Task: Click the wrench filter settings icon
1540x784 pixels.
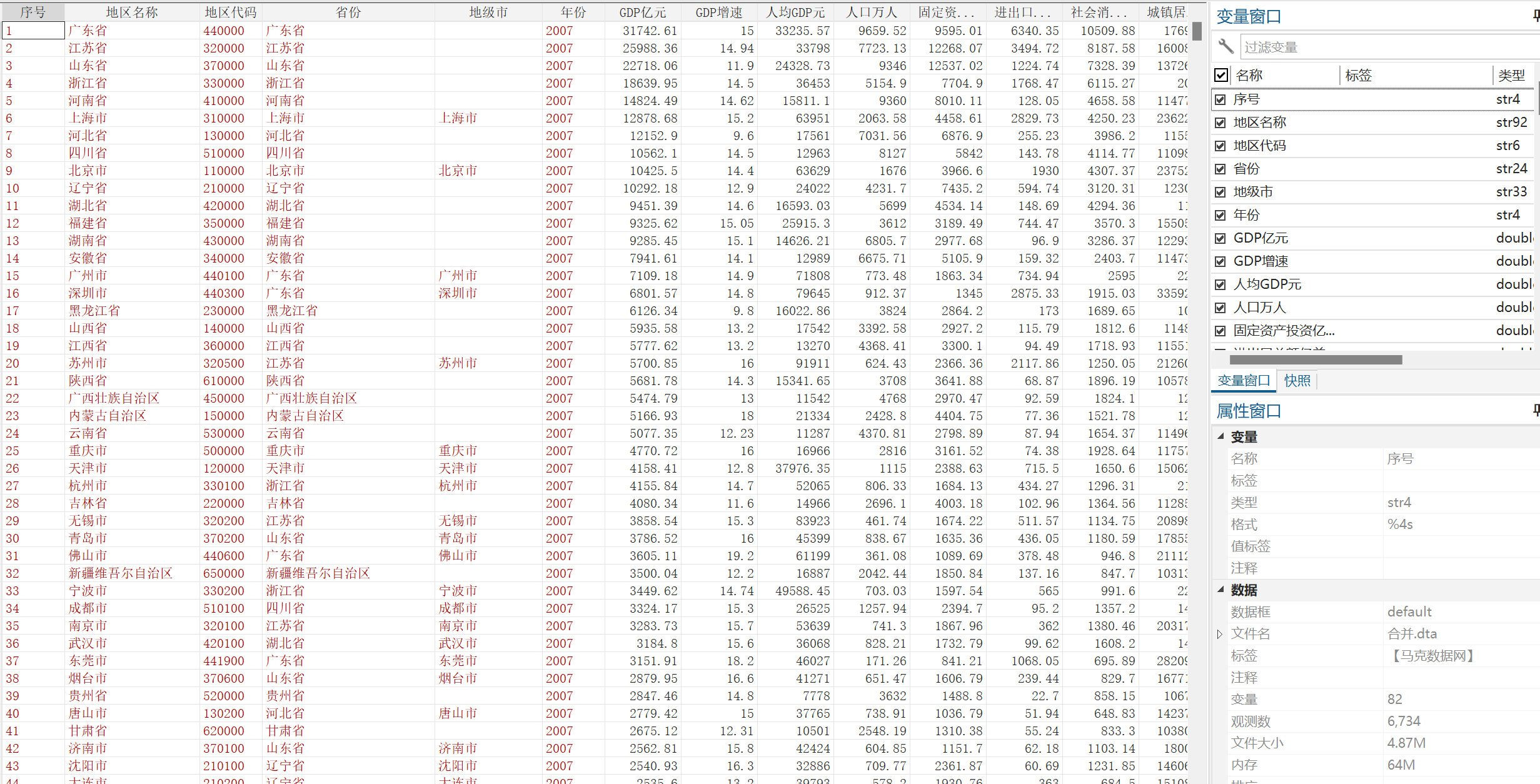Action: tap(1225, 46)
